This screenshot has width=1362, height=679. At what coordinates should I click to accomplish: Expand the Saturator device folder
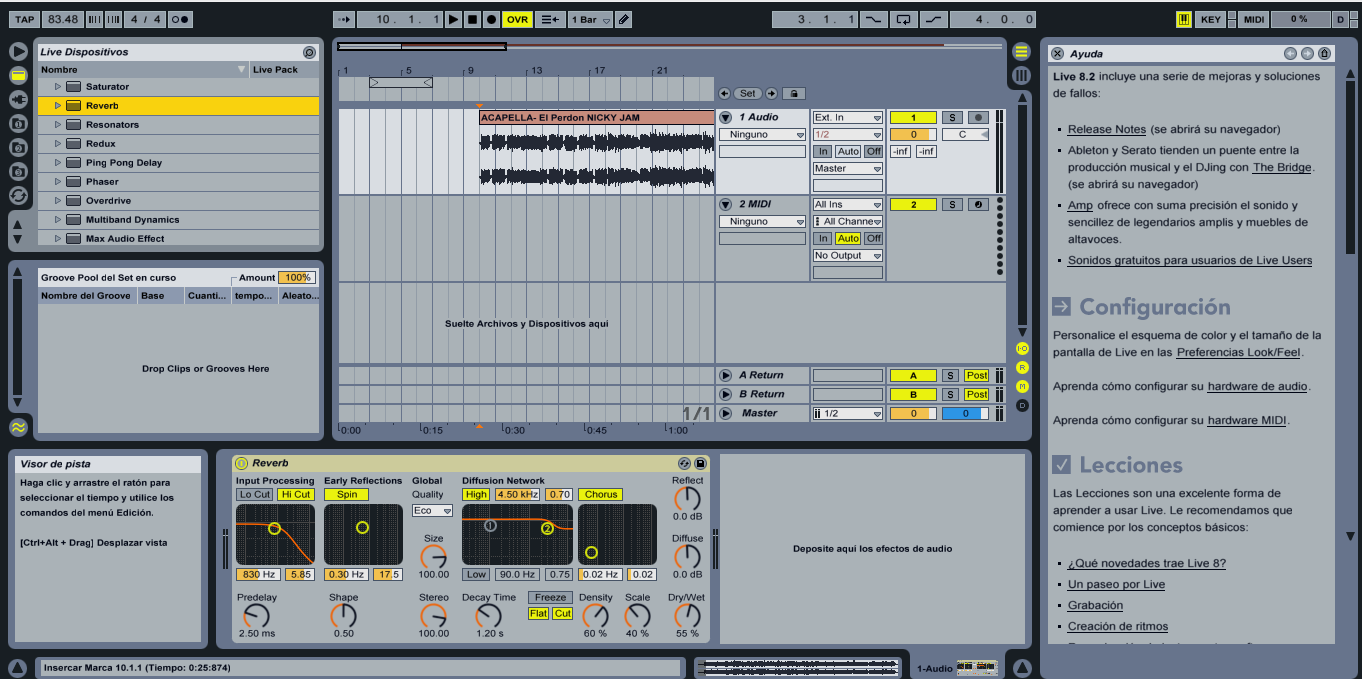click(58, 86)
